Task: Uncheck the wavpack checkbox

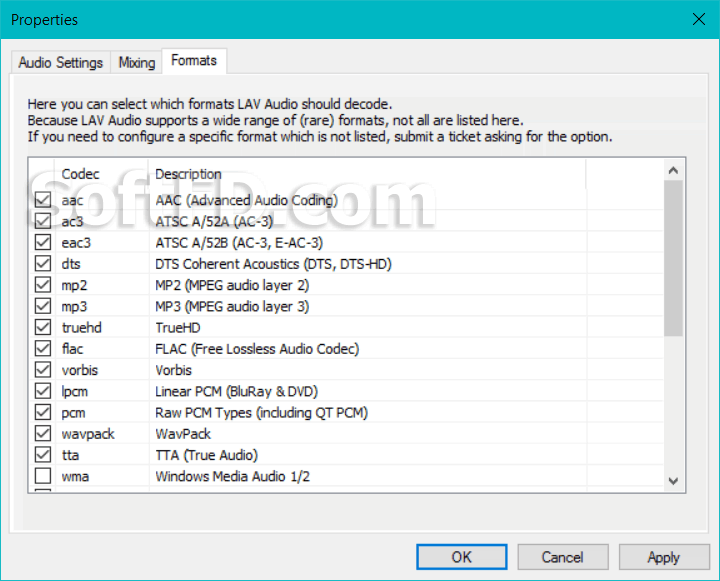Action: pyautogui.click(x=43, y=433)
